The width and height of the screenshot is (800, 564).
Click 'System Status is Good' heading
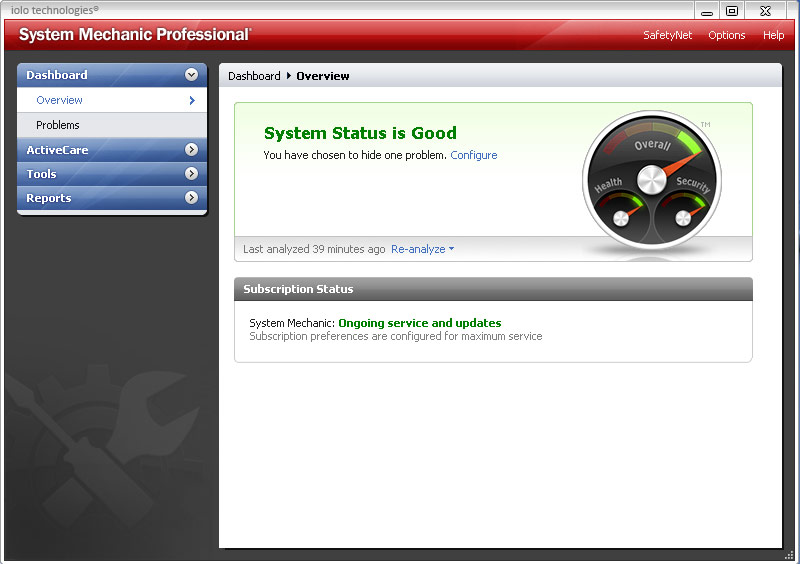click(360, 133)
